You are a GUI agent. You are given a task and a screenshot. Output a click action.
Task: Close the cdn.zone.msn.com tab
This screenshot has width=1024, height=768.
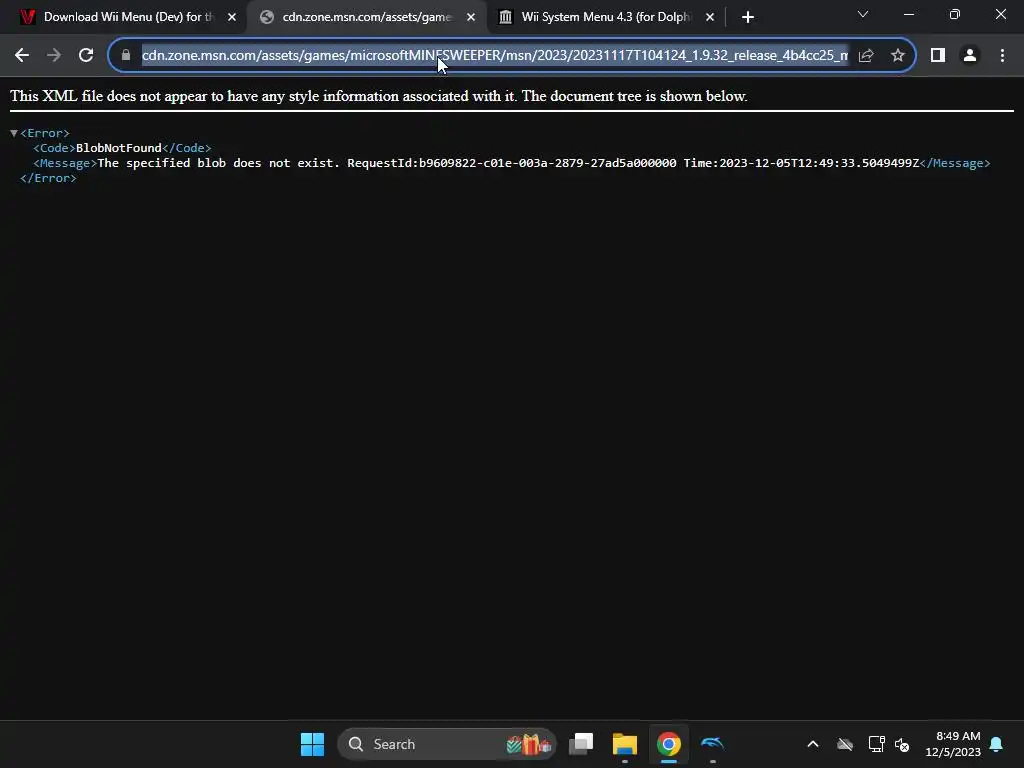tap(471, 17)
